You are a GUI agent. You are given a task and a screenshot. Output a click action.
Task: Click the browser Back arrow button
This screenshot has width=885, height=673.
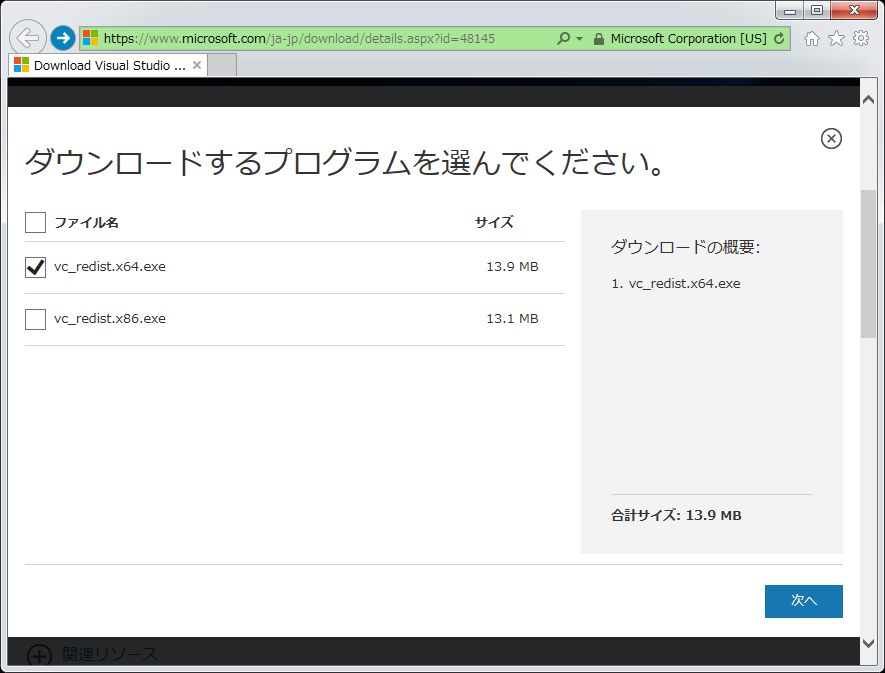27,39
